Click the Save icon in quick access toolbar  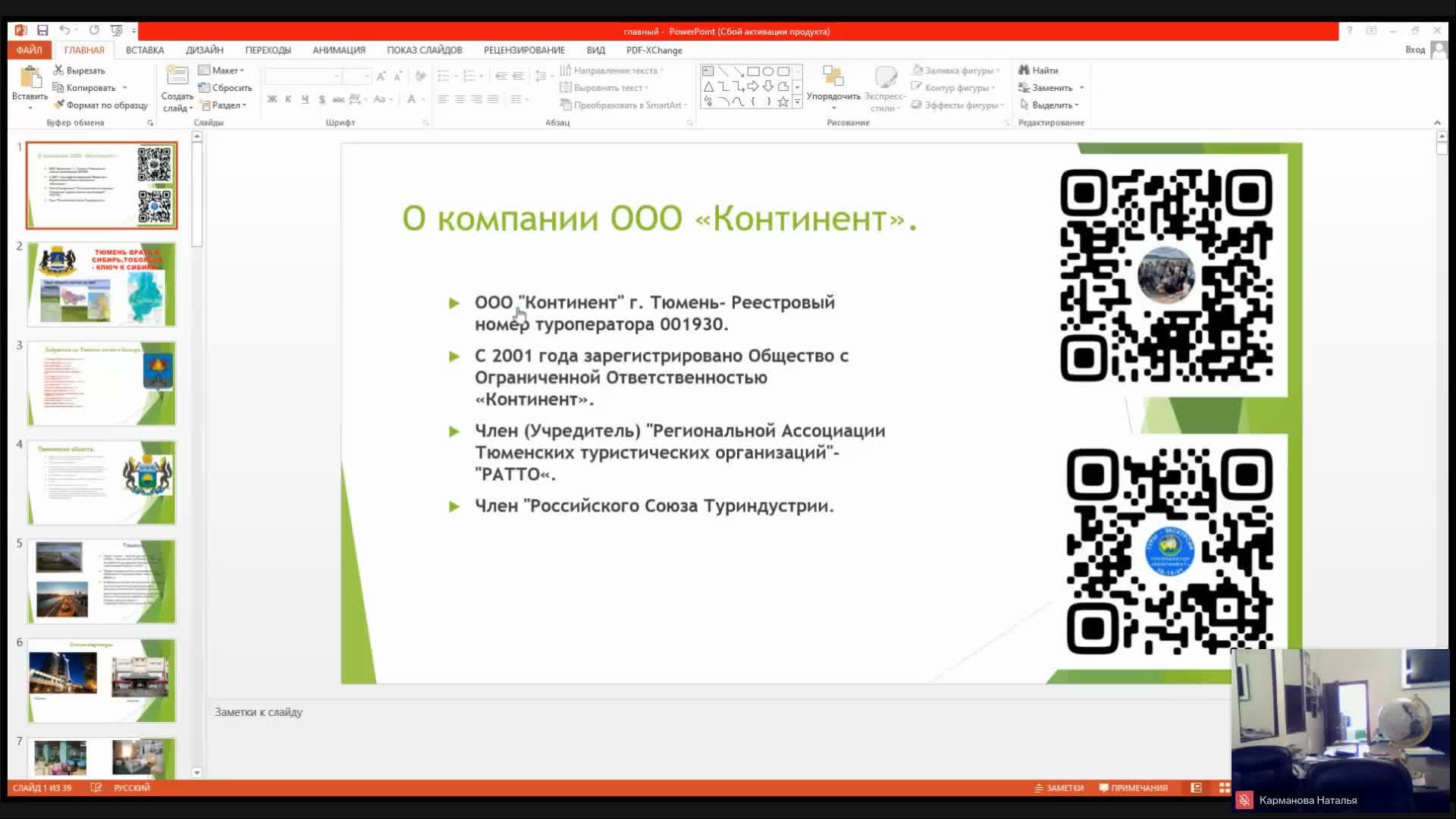[42, 30]
